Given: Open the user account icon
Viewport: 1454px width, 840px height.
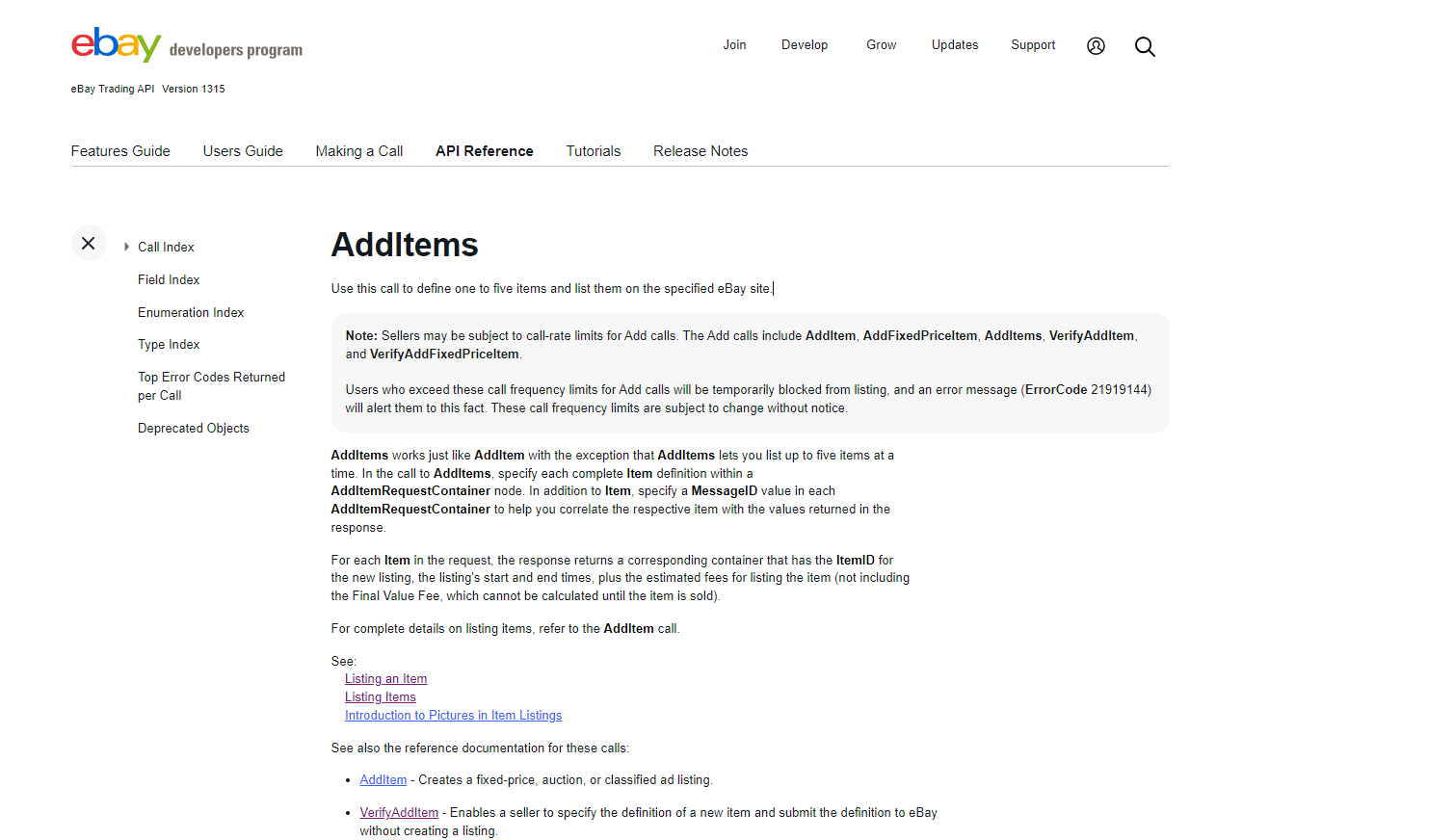Looking at the screenshot, I should [1096, 46].
